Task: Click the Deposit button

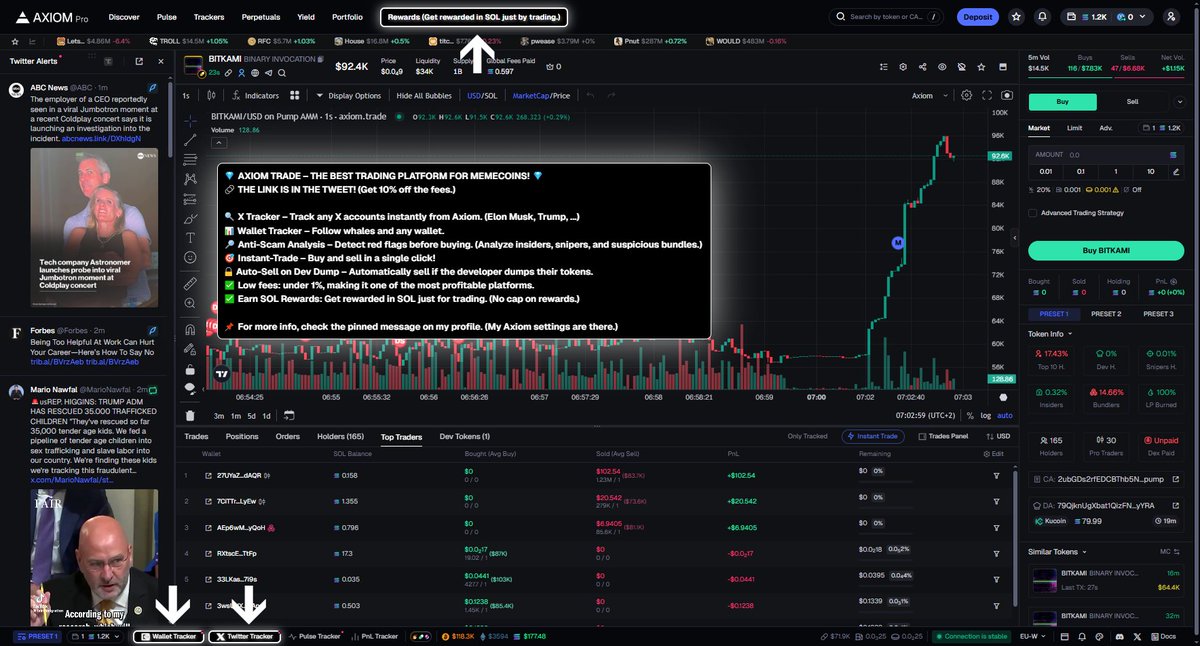Action: tap(977, 17)
